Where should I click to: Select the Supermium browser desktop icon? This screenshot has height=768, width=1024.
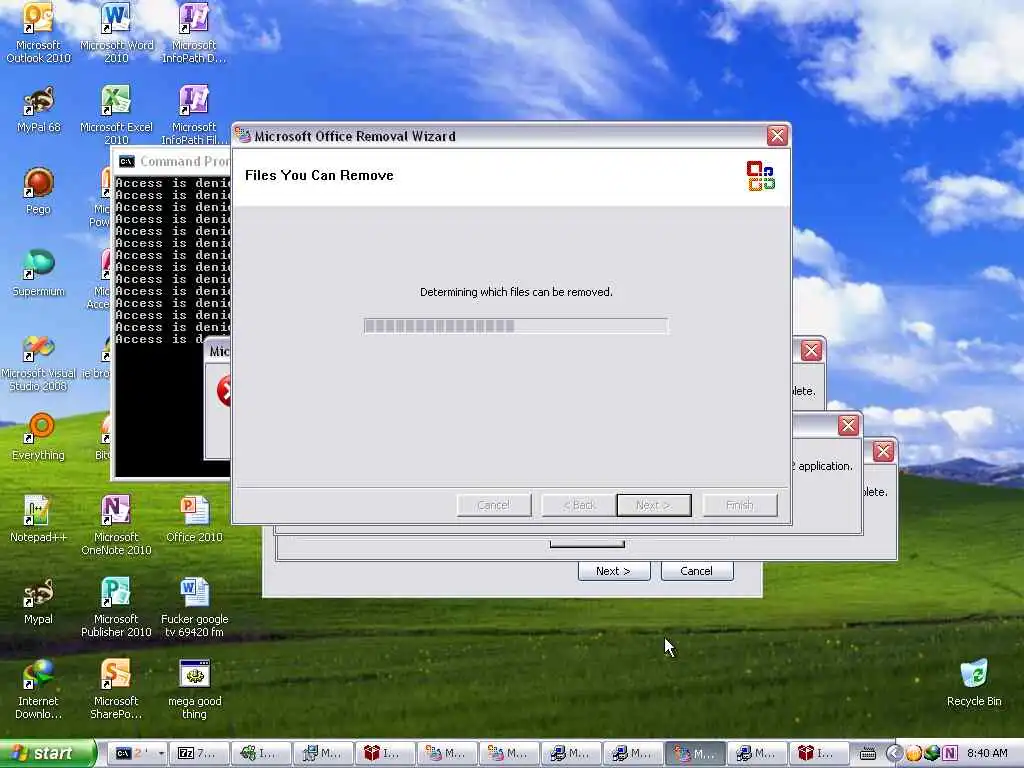coord(38,273)
